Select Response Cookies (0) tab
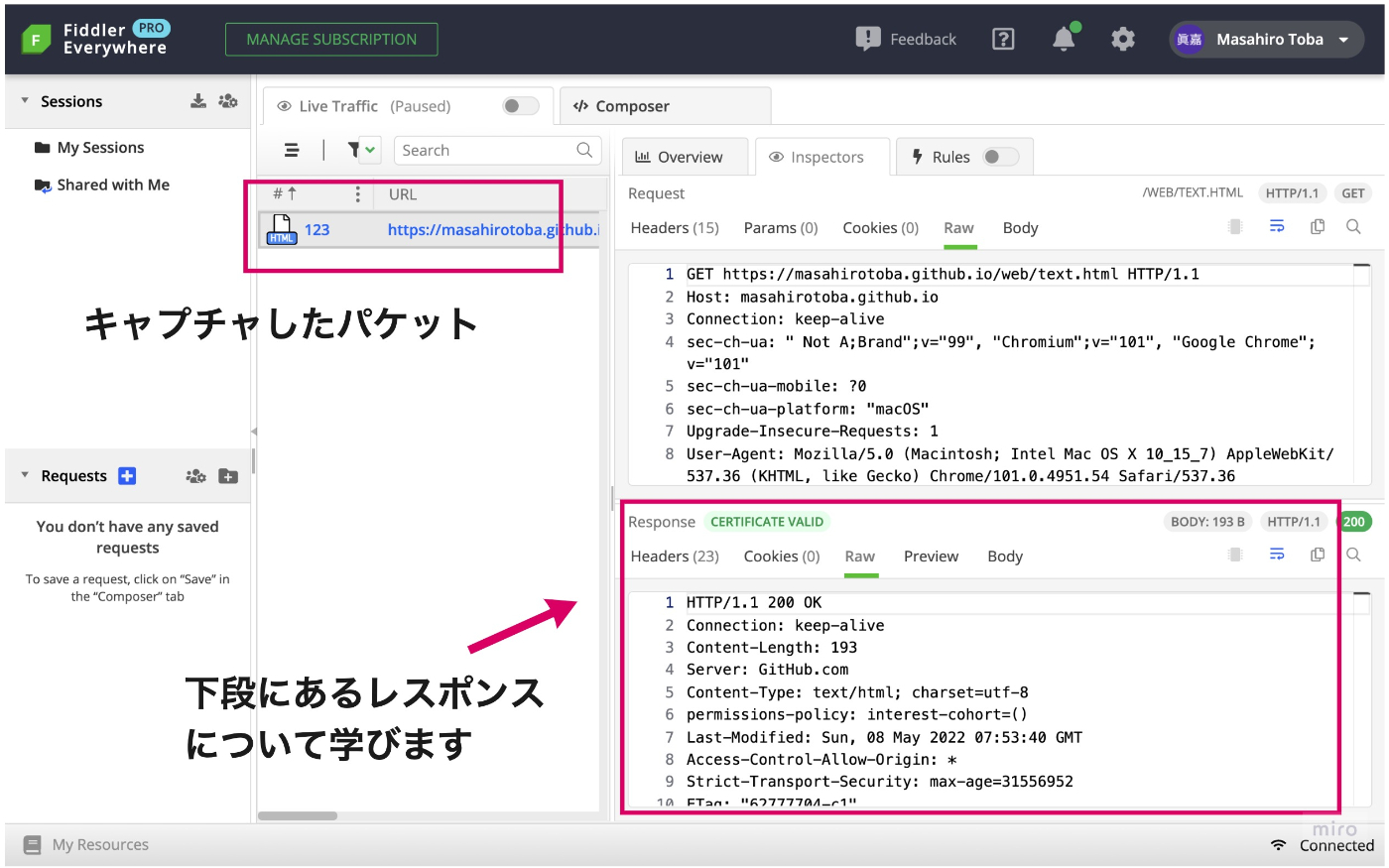This screenshot has width=1389, height=868. point(782,557)
